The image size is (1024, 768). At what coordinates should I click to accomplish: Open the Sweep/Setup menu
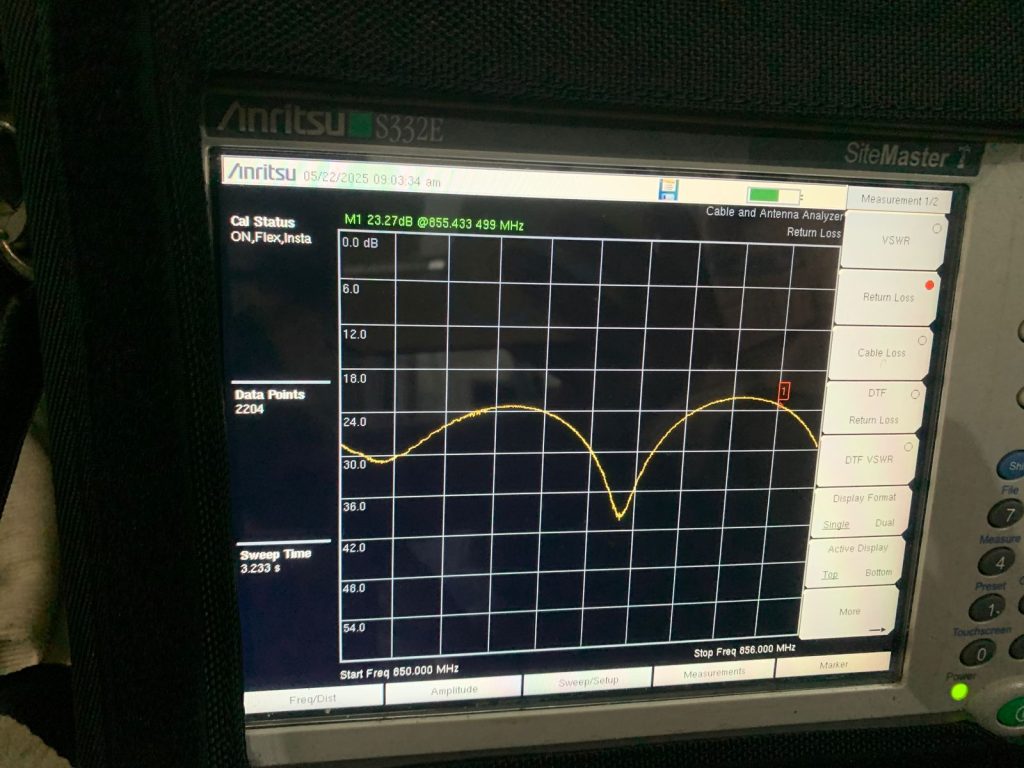(587, 681)
